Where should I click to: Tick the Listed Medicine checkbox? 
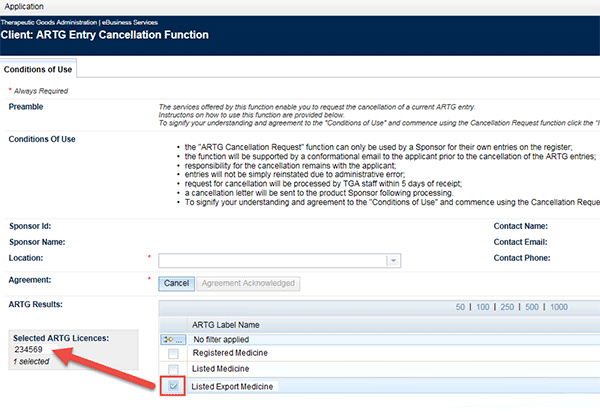coord(174,370)
